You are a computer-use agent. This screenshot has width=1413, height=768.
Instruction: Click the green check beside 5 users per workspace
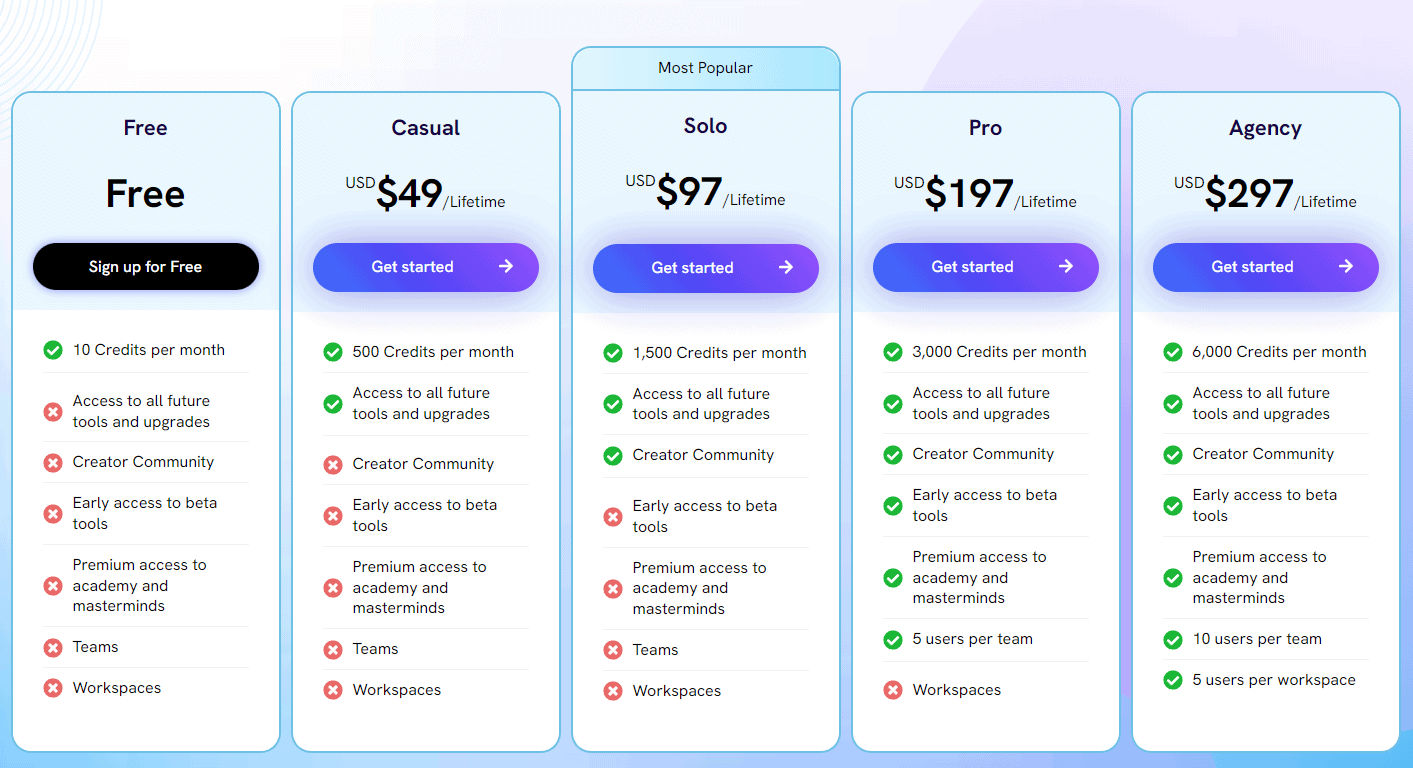tap(1173, 680)
